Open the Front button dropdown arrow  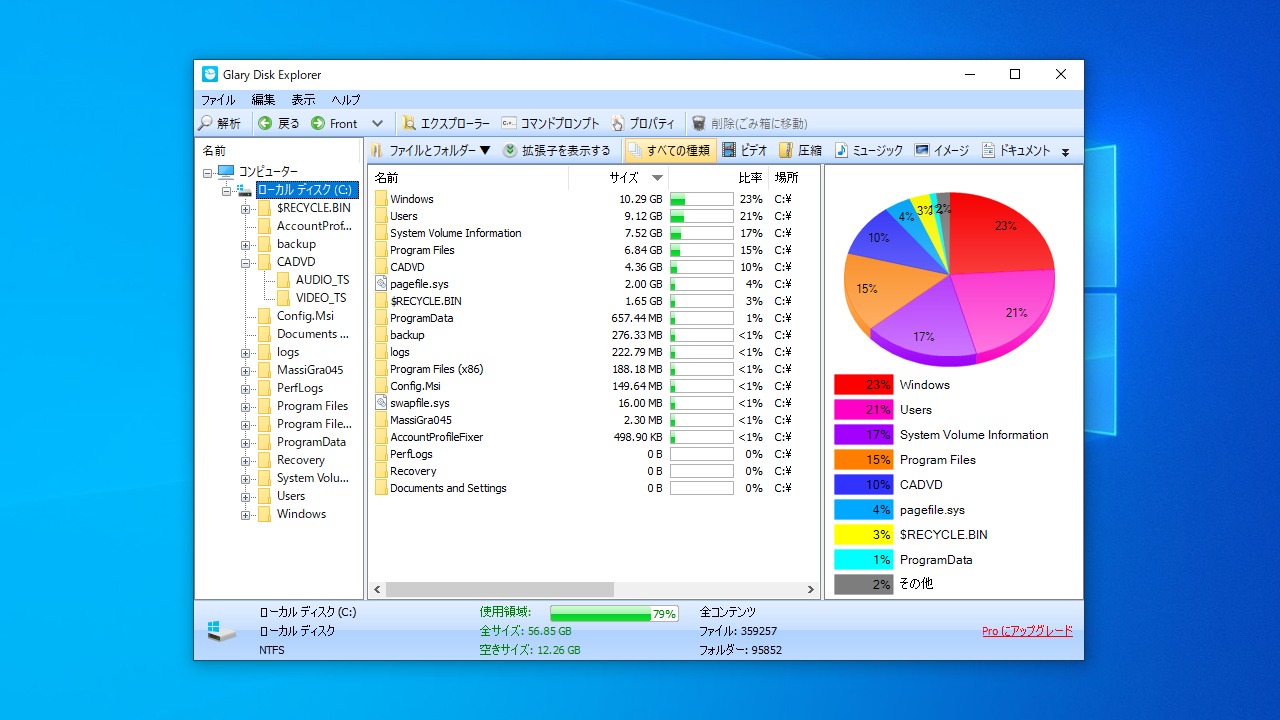point(377,123)
